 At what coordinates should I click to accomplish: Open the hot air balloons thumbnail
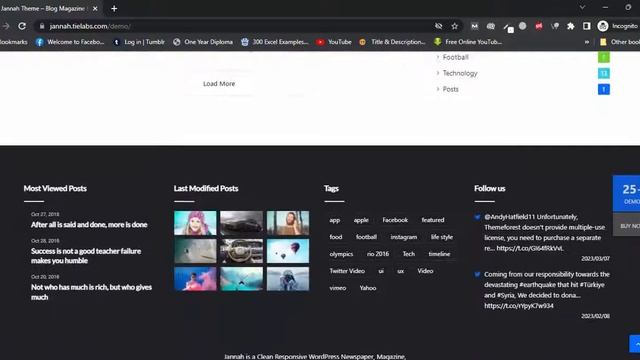coord(288,251)
